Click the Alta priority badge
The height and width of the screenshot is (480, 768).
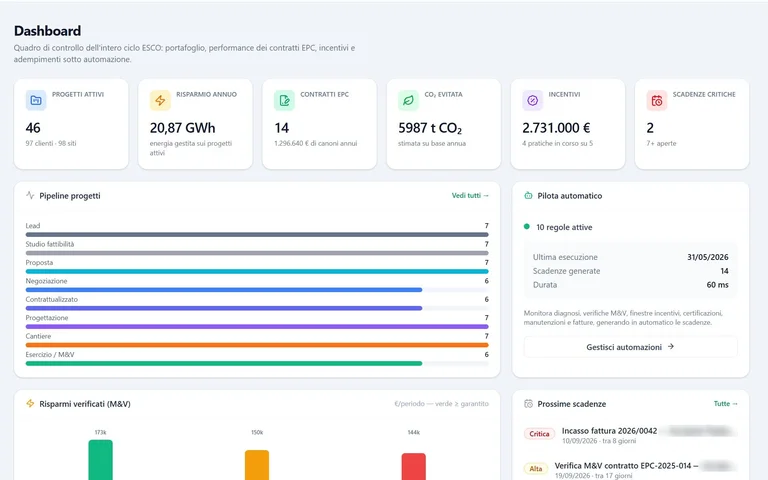coord(536,469)
